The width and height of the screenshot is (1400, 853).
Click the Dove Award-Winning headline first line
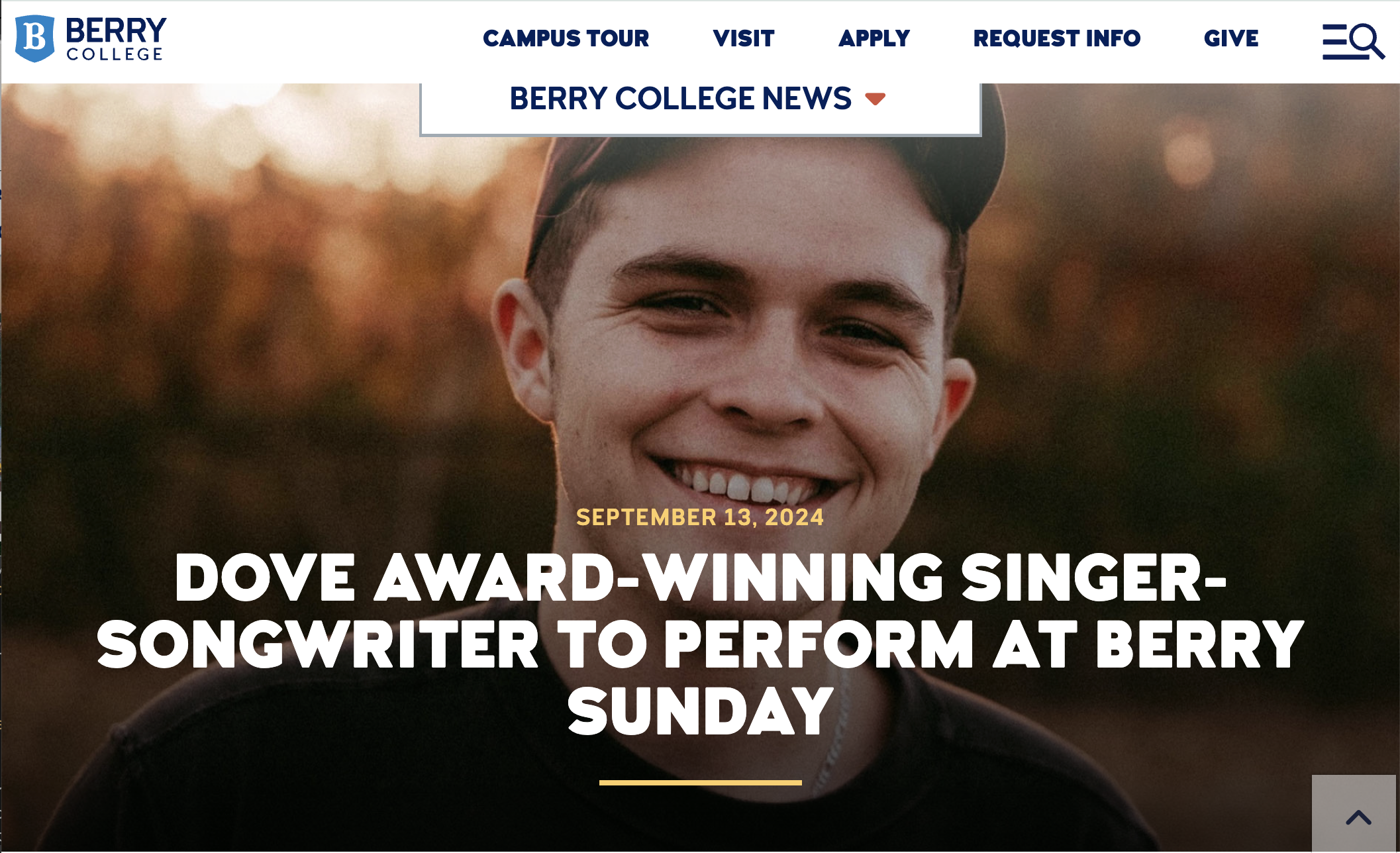(x=699, y=578)
